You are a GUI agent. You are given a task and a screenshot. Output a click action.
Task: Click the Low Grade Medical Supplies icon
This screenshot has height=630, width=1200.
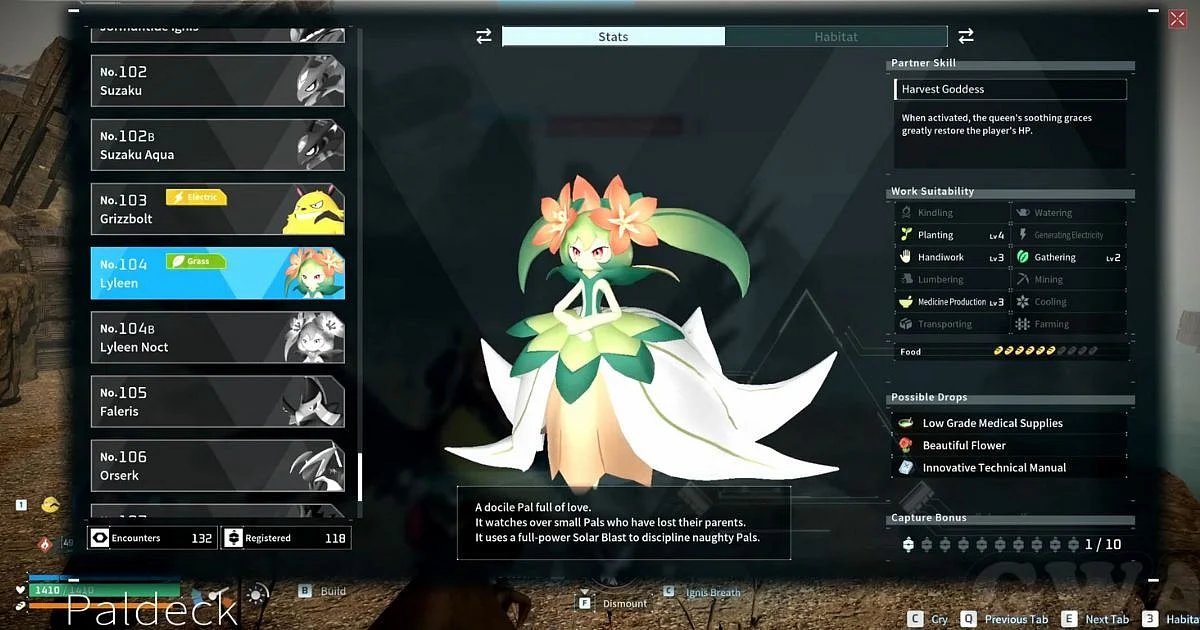tap(906, 423)
